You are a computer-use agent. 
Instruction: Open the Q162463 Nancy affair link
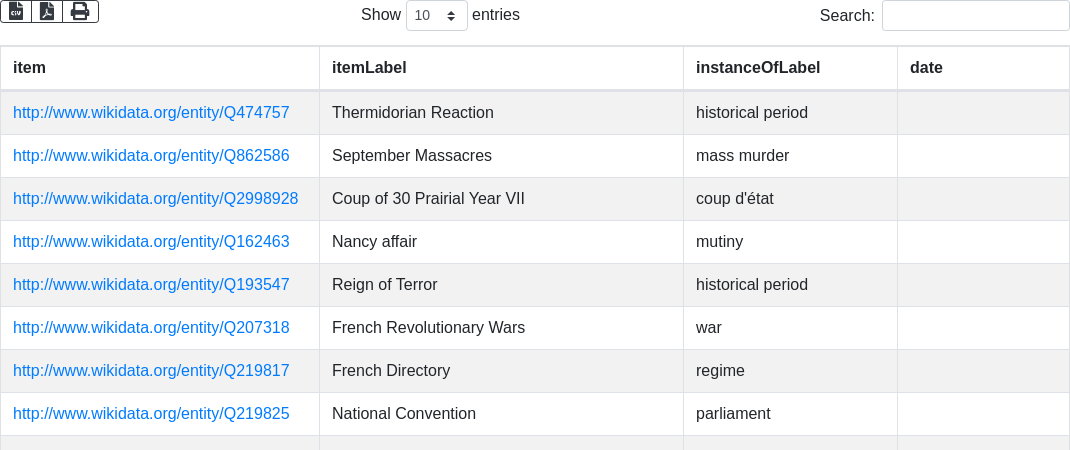tap(151, 241)
